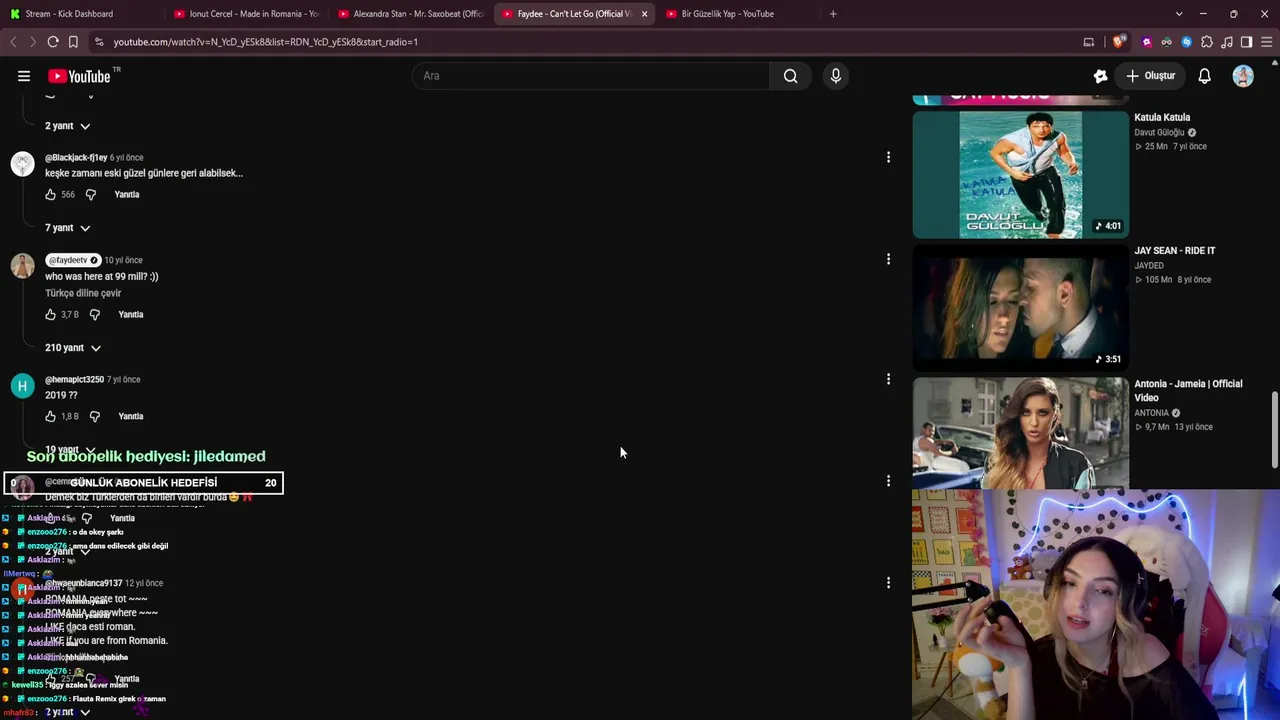Viewport: 1280px width, 720px height.
Task: Open the account avatar menu
Action: 1243,76
